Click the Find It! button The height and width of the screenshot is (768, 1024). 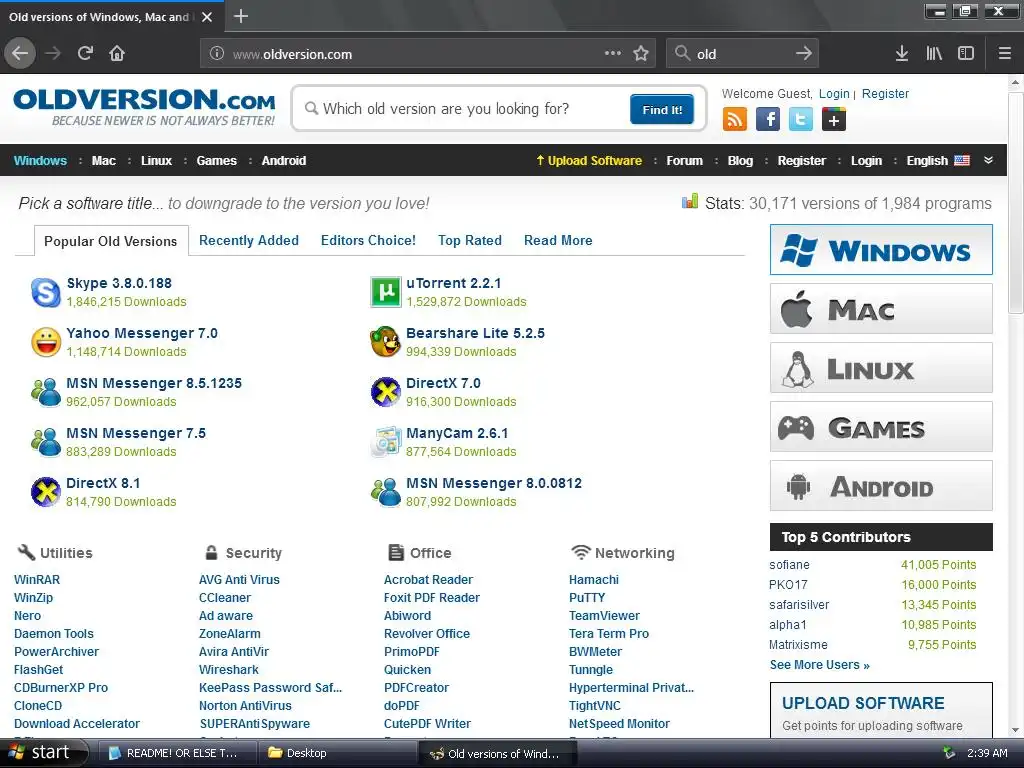(662, 109)
